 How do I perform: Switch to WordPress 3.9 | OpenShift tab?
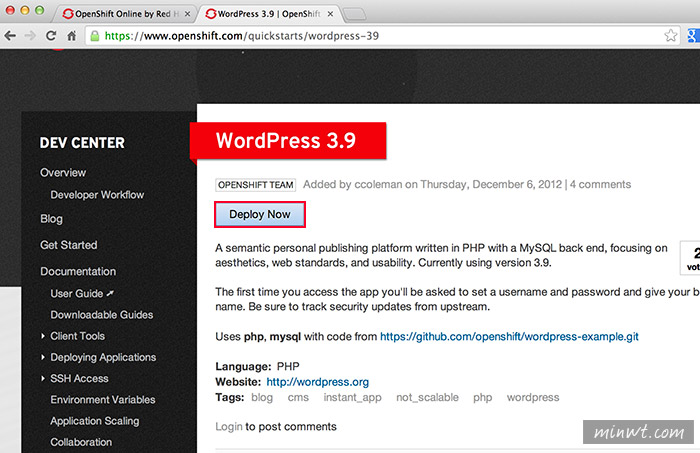pos(268,14)
